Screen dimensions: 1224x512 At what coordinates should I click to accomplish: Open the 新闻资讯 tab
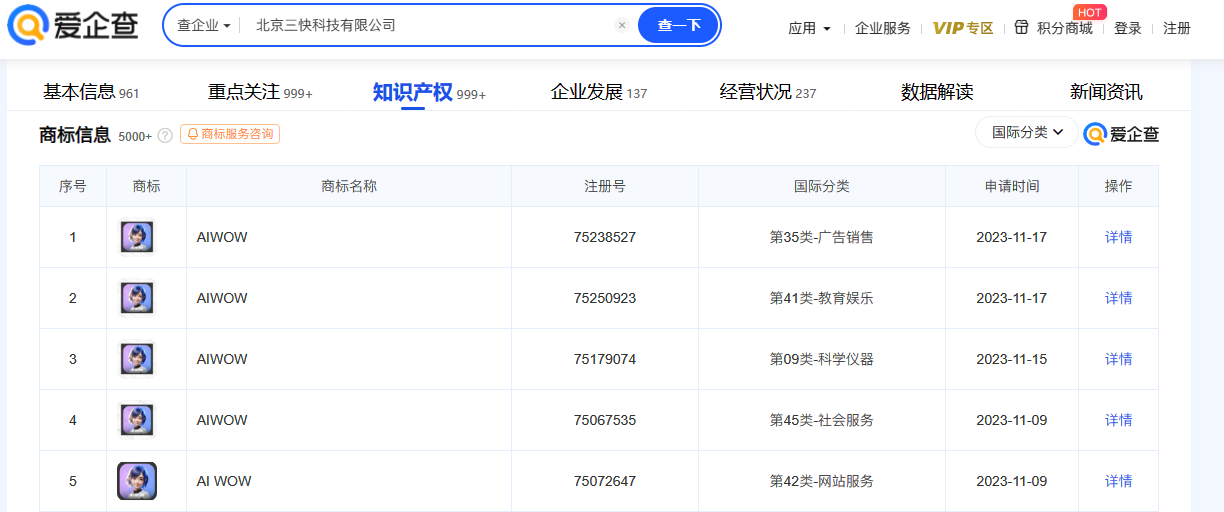[1106, 92]
